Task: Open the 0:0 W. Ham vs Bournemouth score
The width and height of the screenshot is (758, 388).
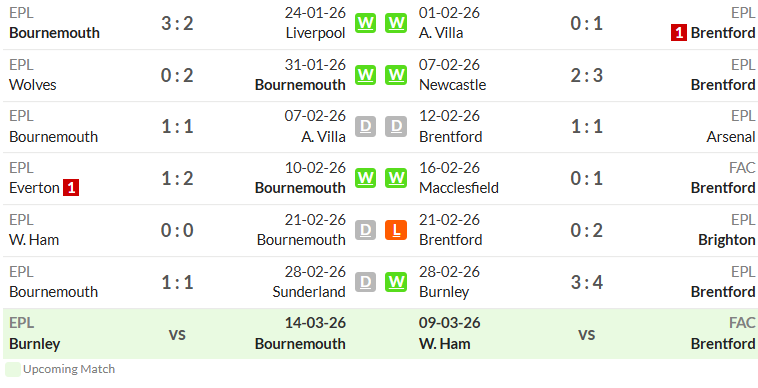Action: pyautogui.click(x=177, y=230)
